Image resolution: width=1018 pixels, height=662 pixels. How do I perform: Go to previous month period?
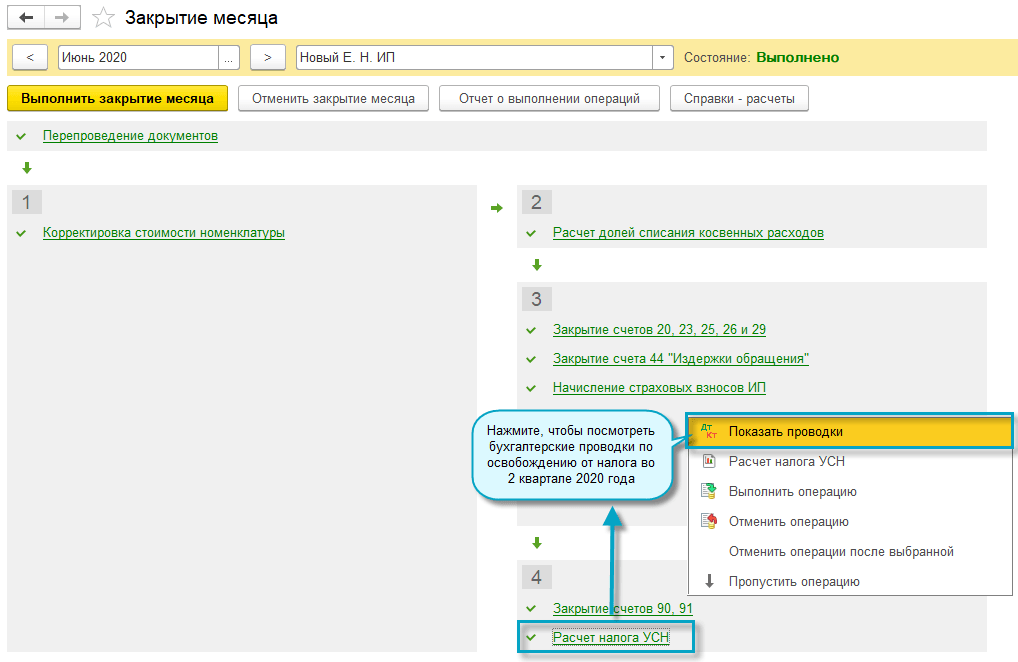(30, 58)
